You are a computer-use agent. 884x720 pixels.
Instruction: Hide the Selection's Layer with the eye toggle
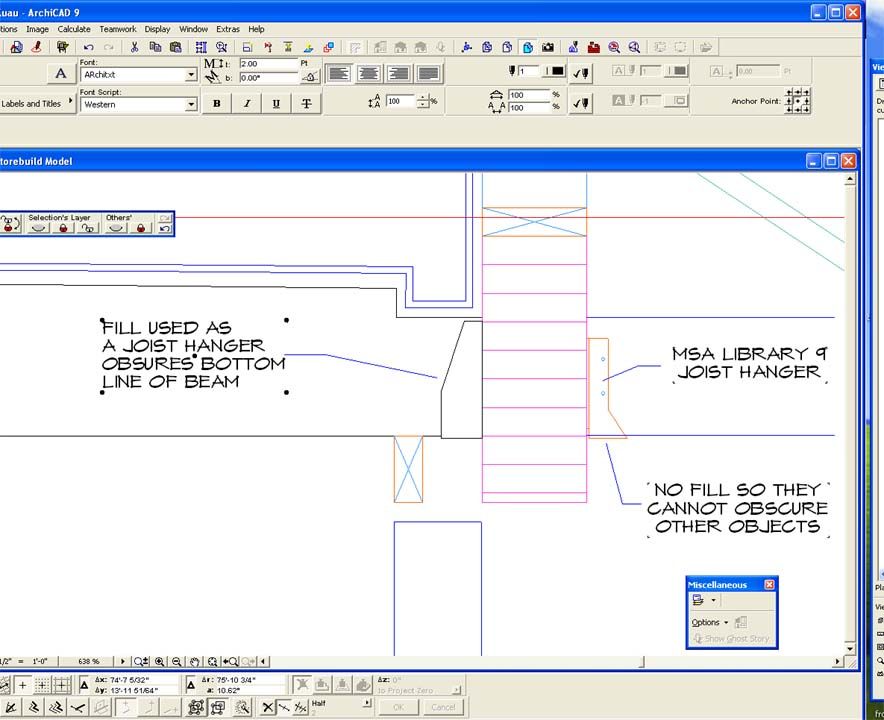38,230
